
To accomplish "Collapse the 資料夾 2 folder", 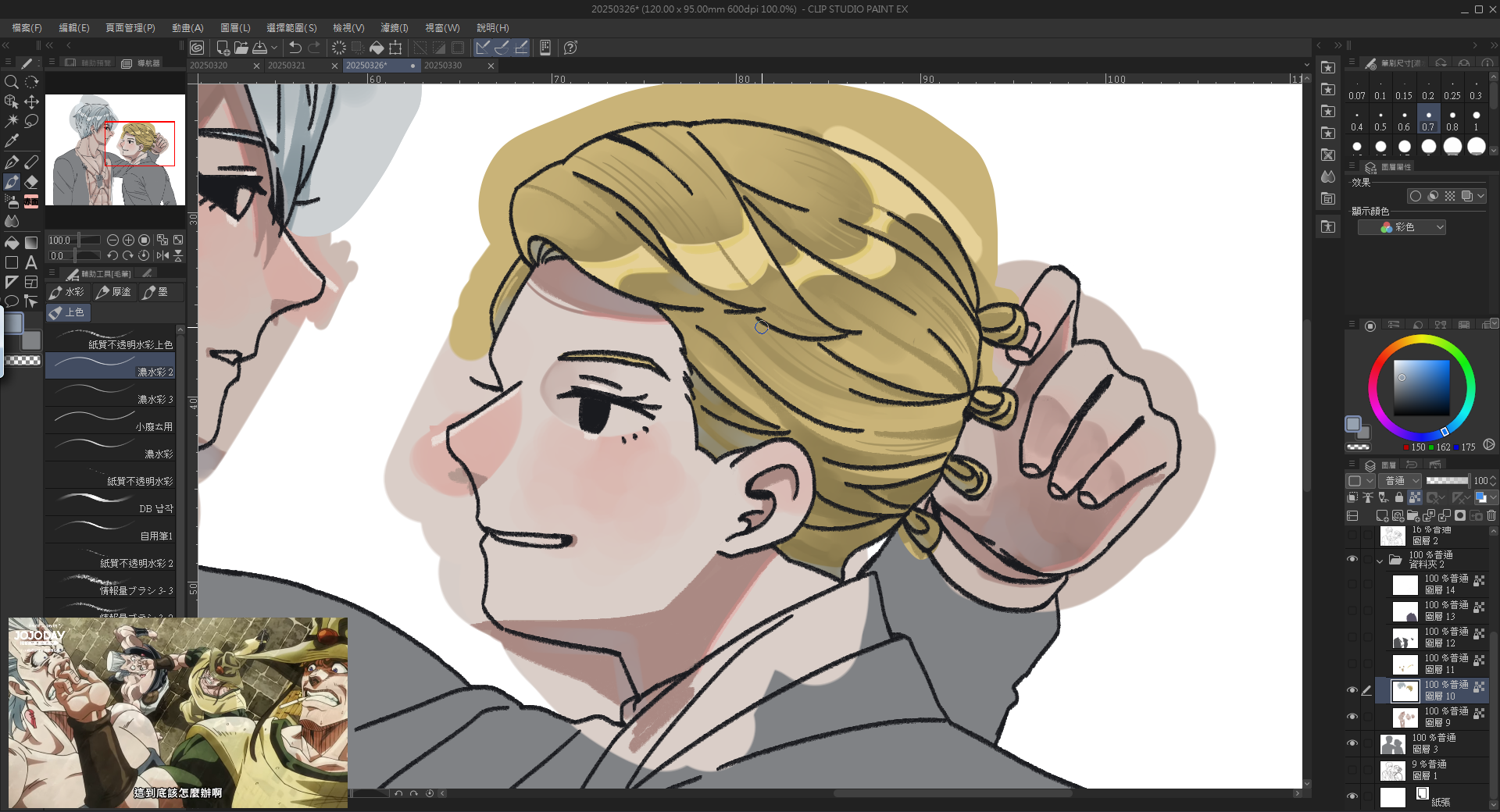I will tap(1380, 561).
